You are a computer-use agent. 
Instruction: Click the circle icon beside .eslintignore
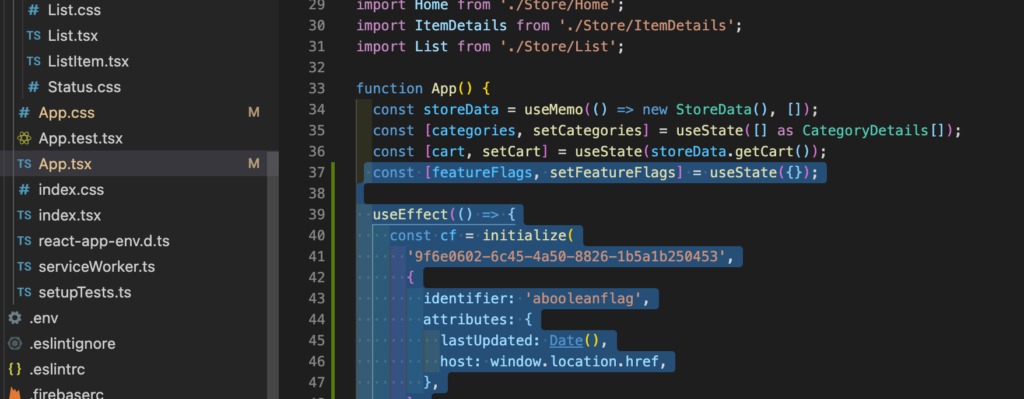(14, 343)
